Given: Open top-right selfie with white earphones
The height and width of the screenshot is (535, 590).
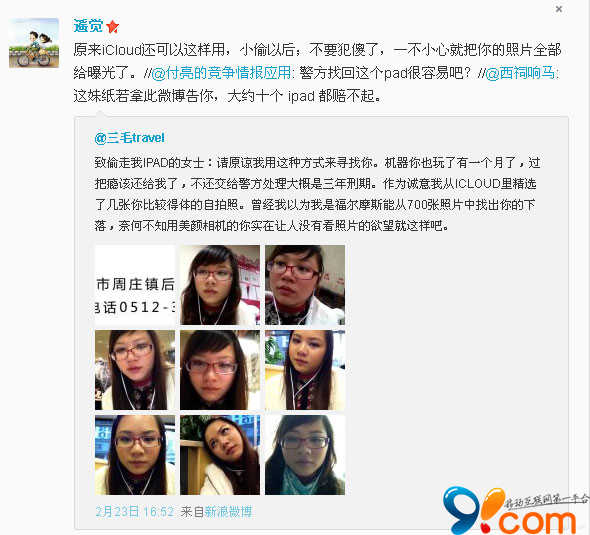Looking at the screenshot, I should (x=305, y=285).
